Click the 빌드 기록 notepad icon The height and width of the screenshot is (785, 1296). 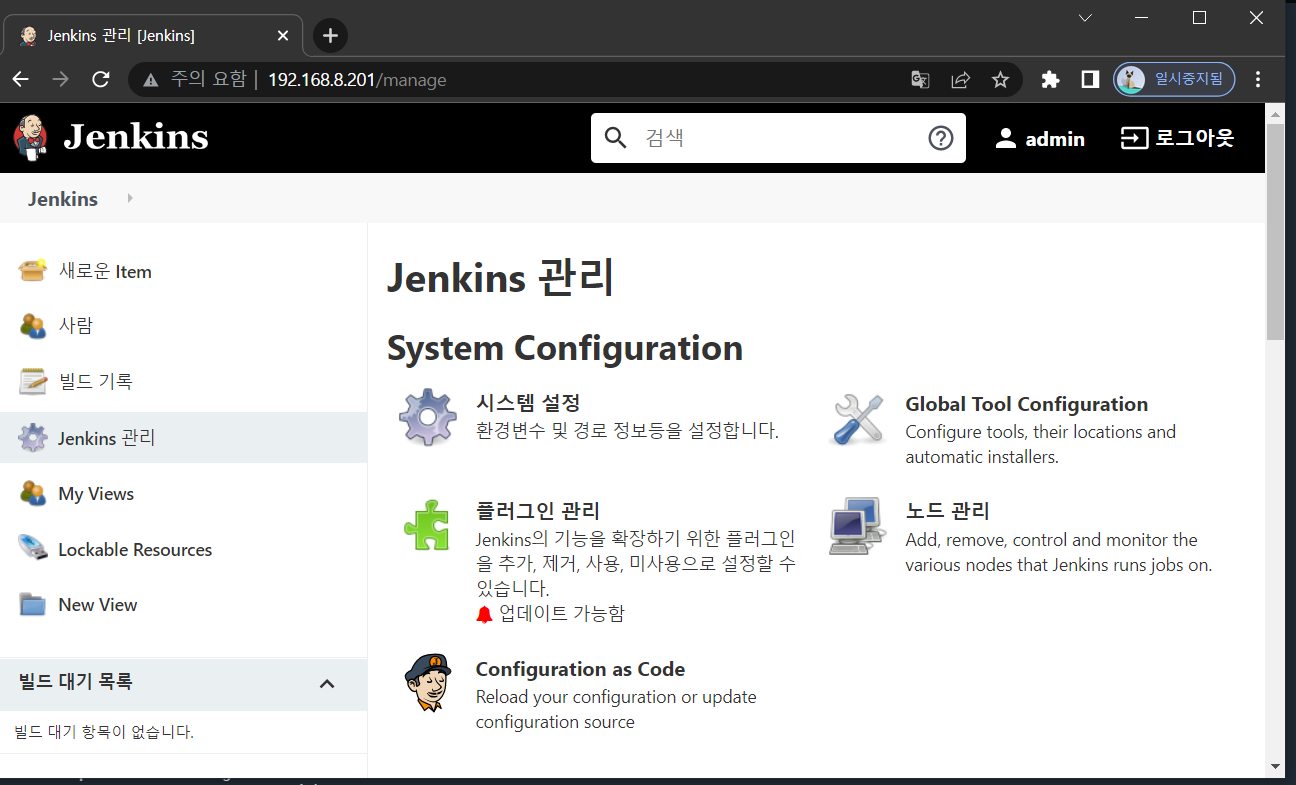tap(33, 381)
